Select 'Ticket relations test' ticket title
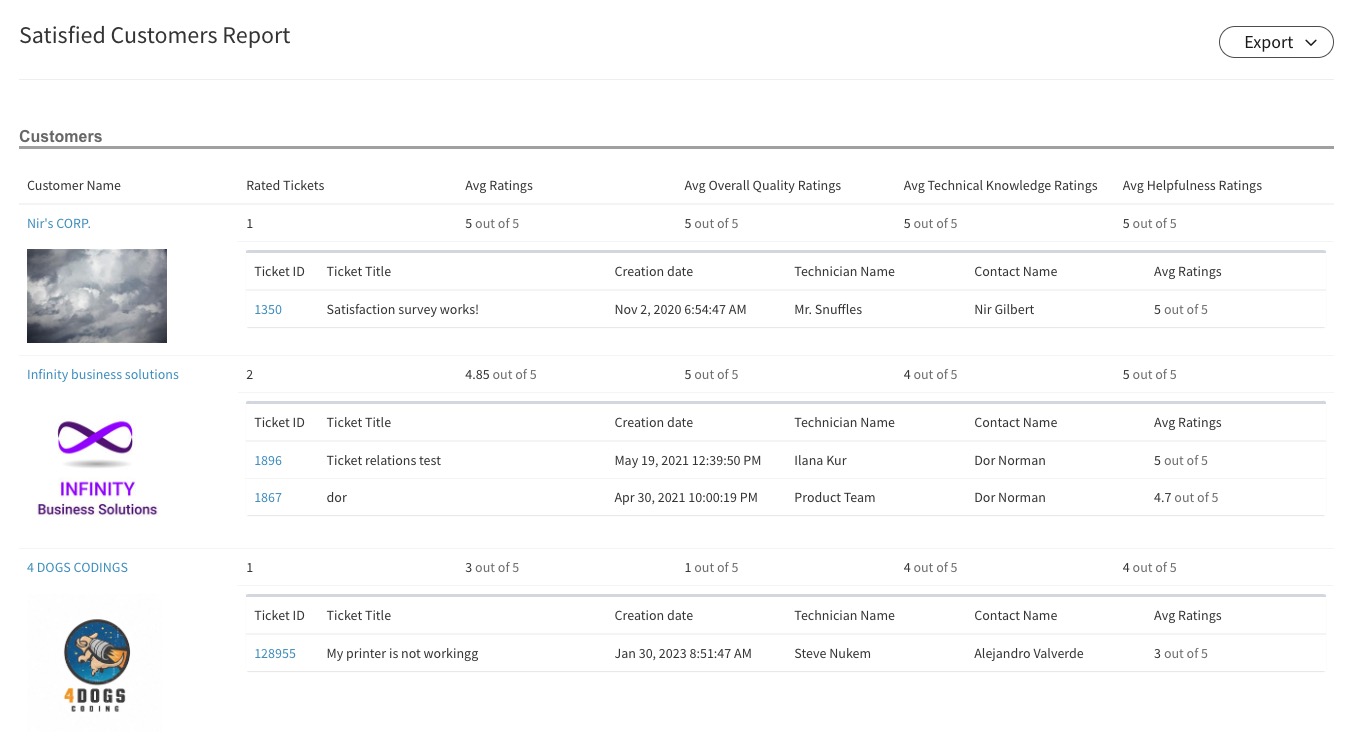This screenshot has height=738, width=1348. pyautogui.click(x=384, y=461)
